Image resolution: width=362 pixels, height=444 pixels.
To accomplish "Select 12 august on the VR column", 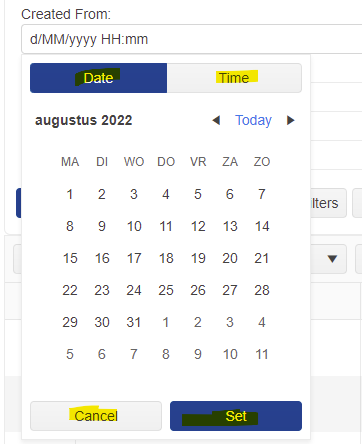I will click(x=198, y=226).
